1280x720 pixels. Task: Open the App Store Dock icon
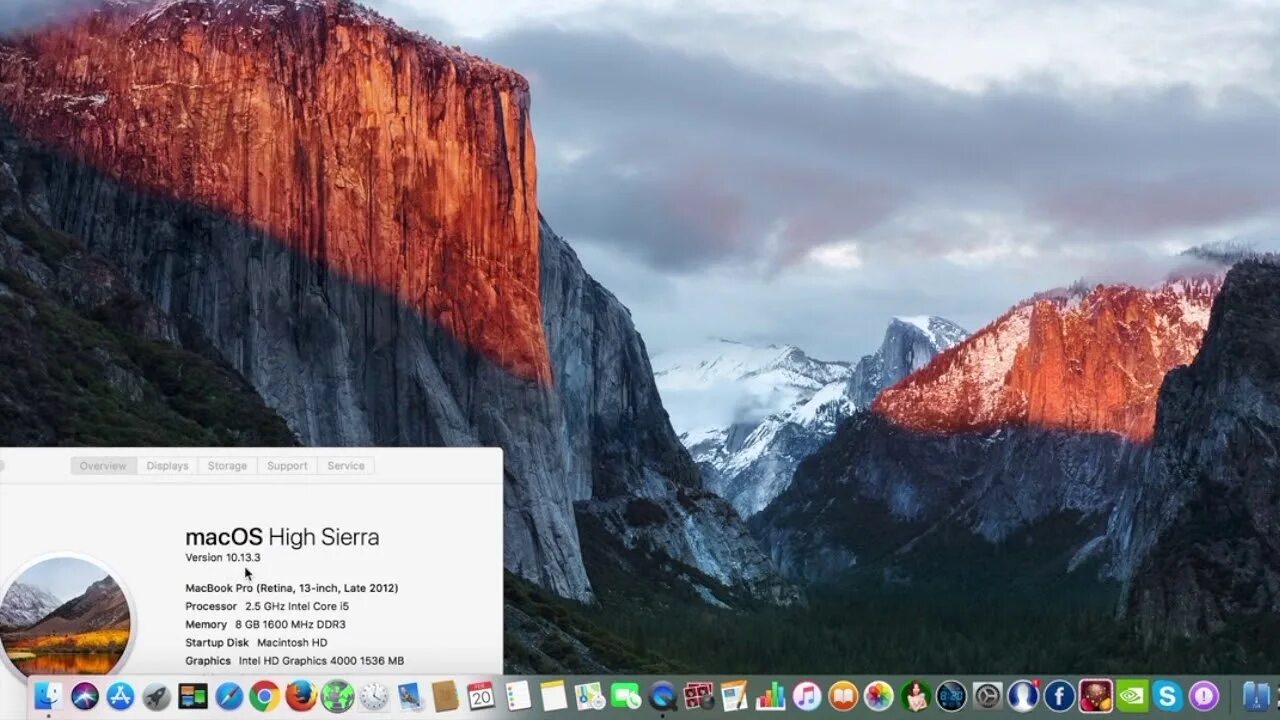(120, 695)
